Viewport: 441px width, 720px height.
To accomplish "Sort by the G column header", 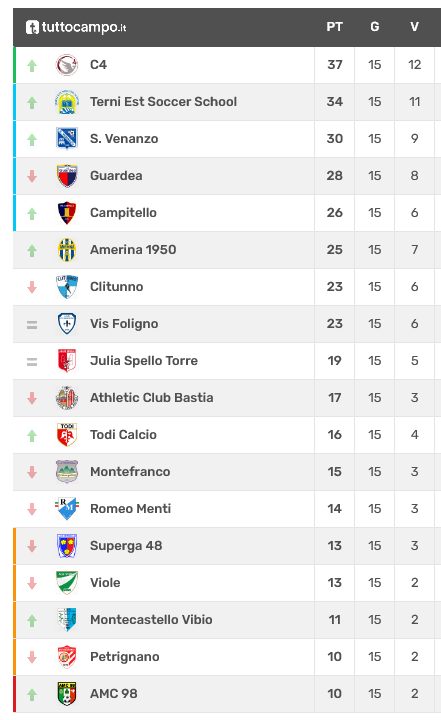I will point(374,27).
